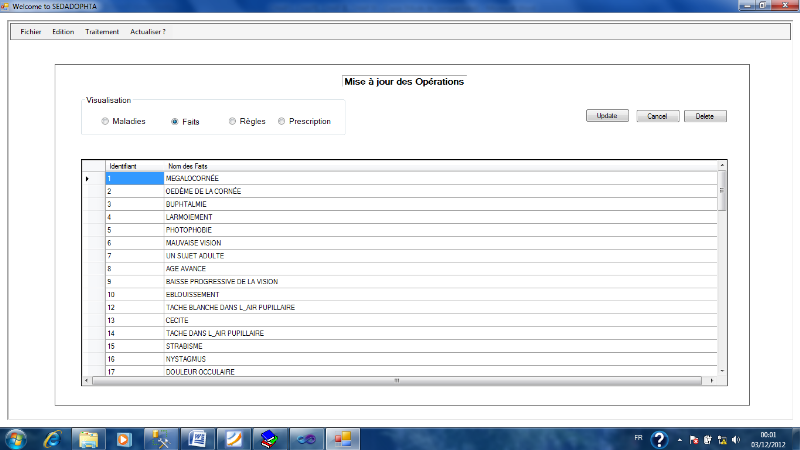Select the AGE AVANCE cell
The height and width of the screenshot is (450, 800).
[441, 269]
